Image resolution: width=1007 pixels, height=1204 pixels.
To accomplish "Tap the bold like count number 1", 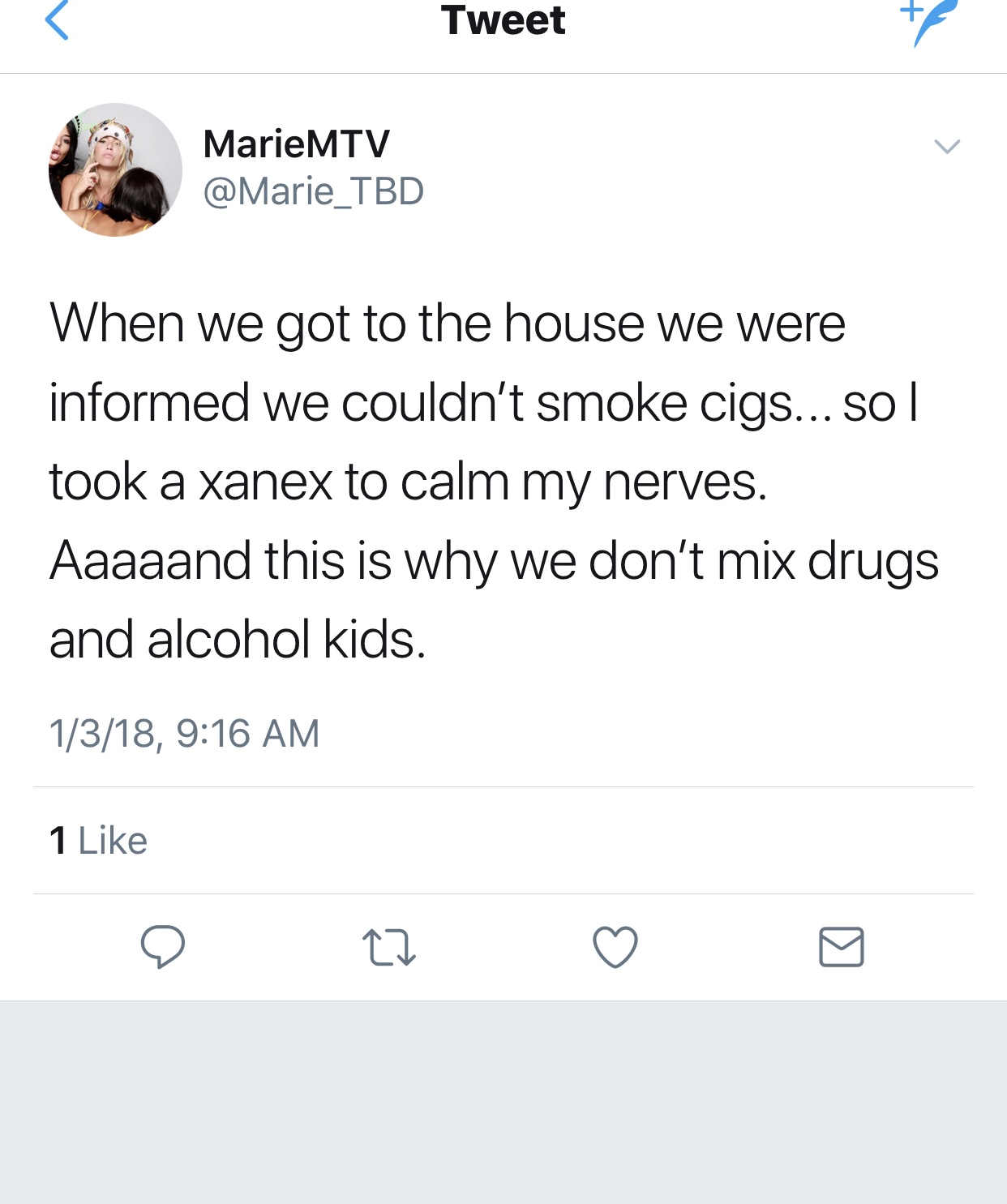I will [x=58, y=841].
